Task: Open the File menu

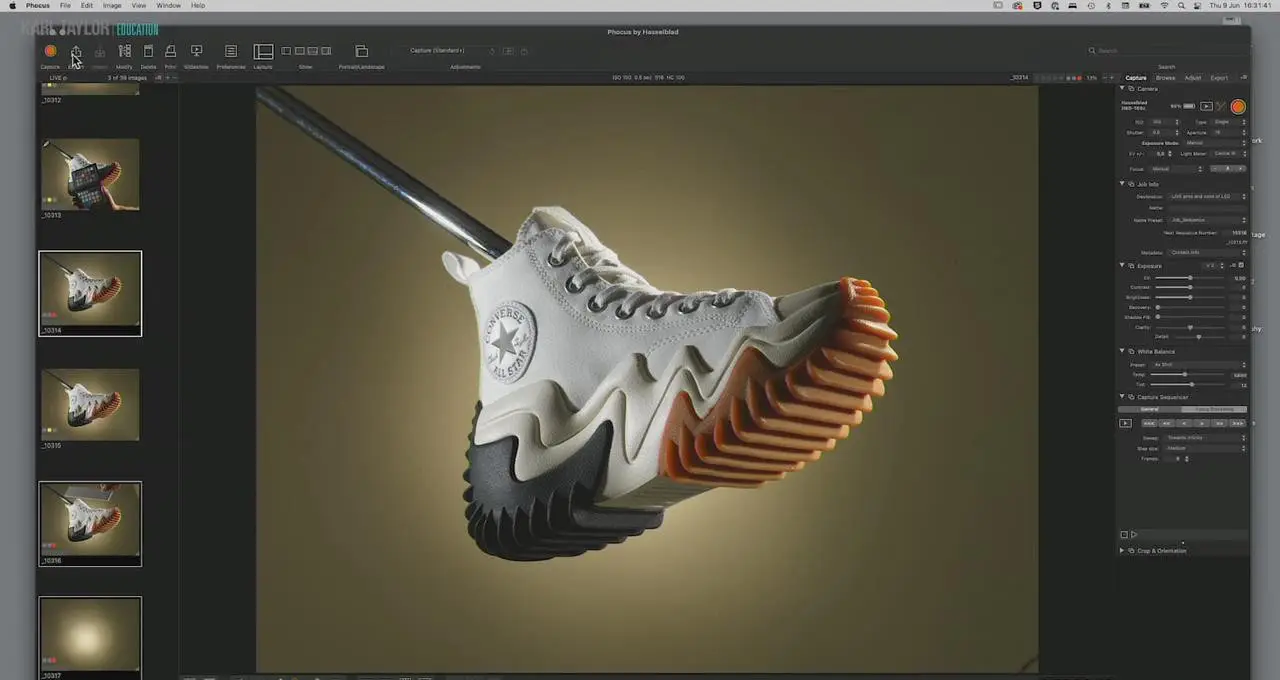Action: pos(65,5)
